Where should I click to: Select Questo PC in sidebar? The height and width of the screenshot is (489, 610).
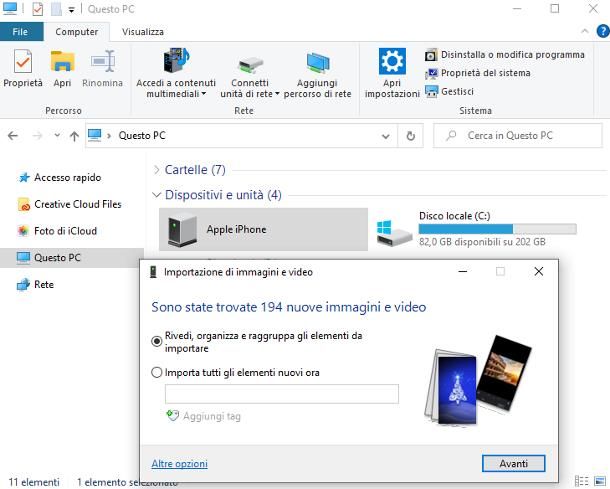coord(72,258)
